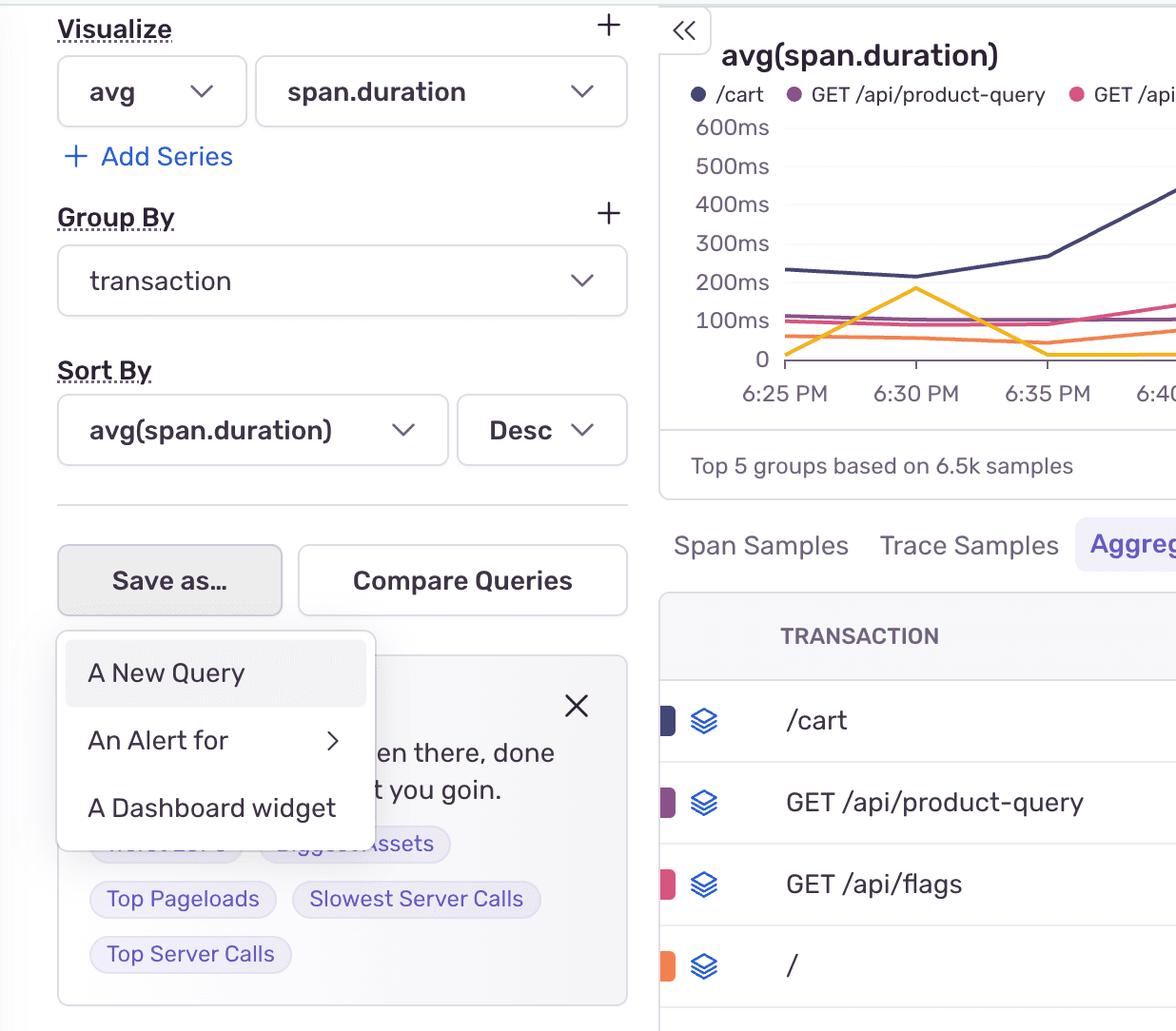Click the Add Series link
1176x1031 pixels.
(x=147, y=156)
